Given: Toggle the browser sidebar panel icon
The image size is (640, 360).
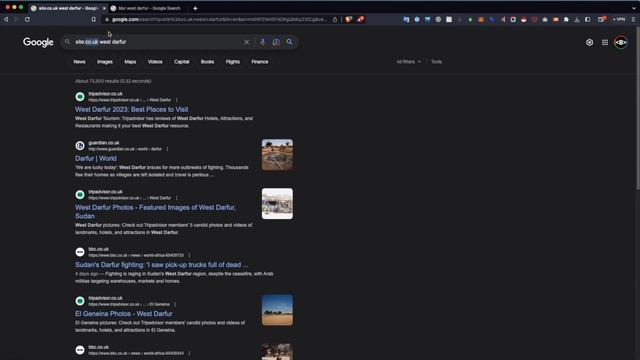Looking at the screenshot, I should click(x=587, y=19).
